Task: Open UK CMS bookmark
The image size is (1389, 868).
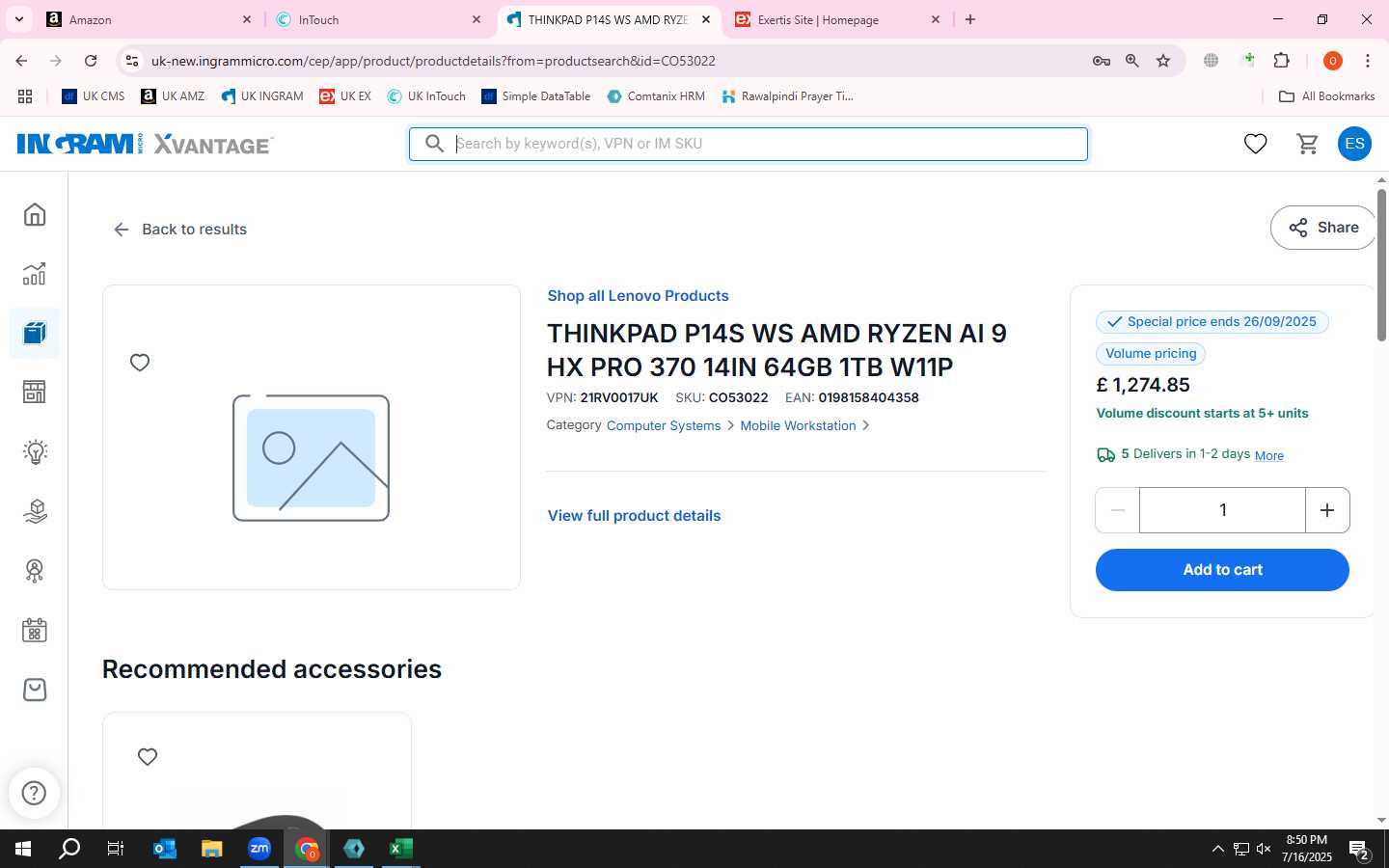Action: [x=94, y=96]
